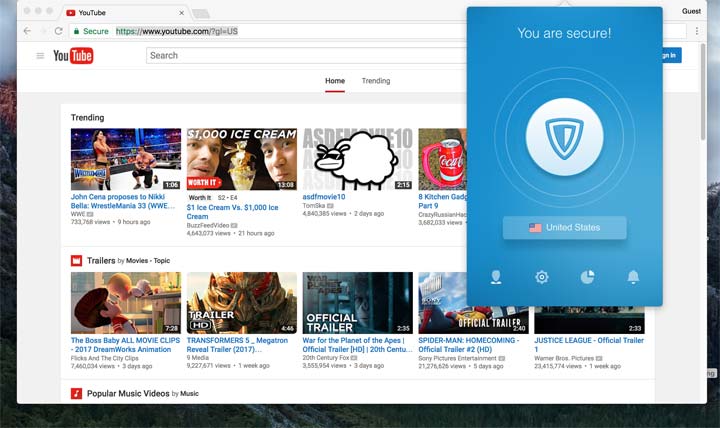The image size is (720, 428).
Task: Click the TomSka channel name
Action: [x=314, y=206]
